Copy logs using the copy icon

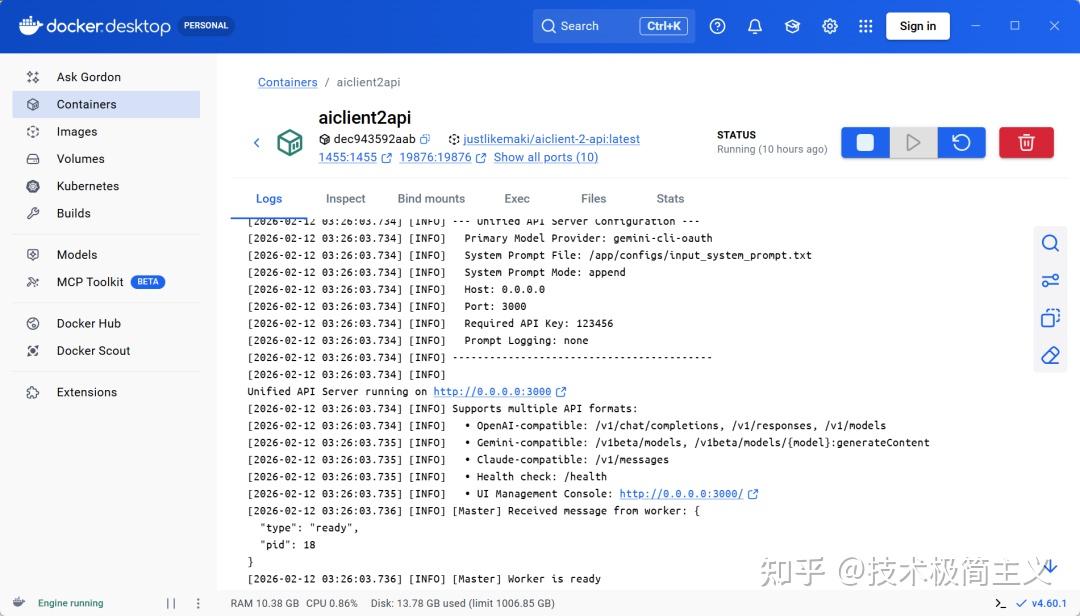click(x=1050, y=318)
